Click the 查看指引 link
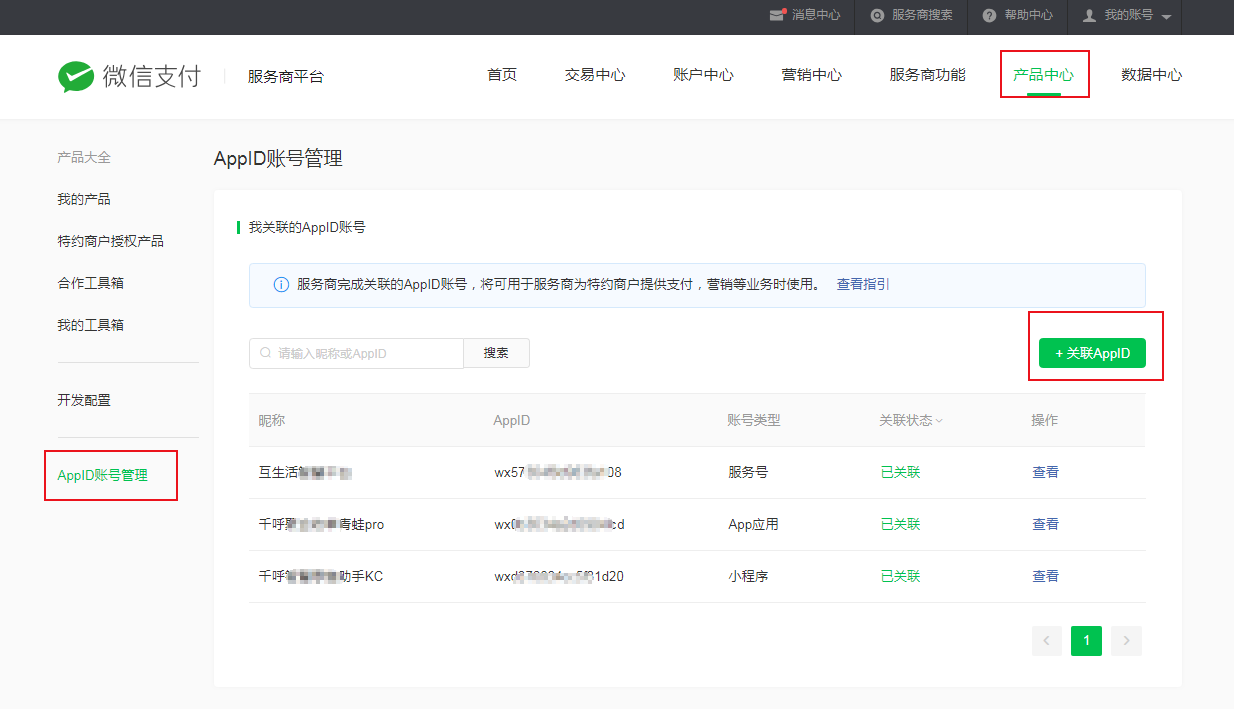 click(x=863, y=284)
